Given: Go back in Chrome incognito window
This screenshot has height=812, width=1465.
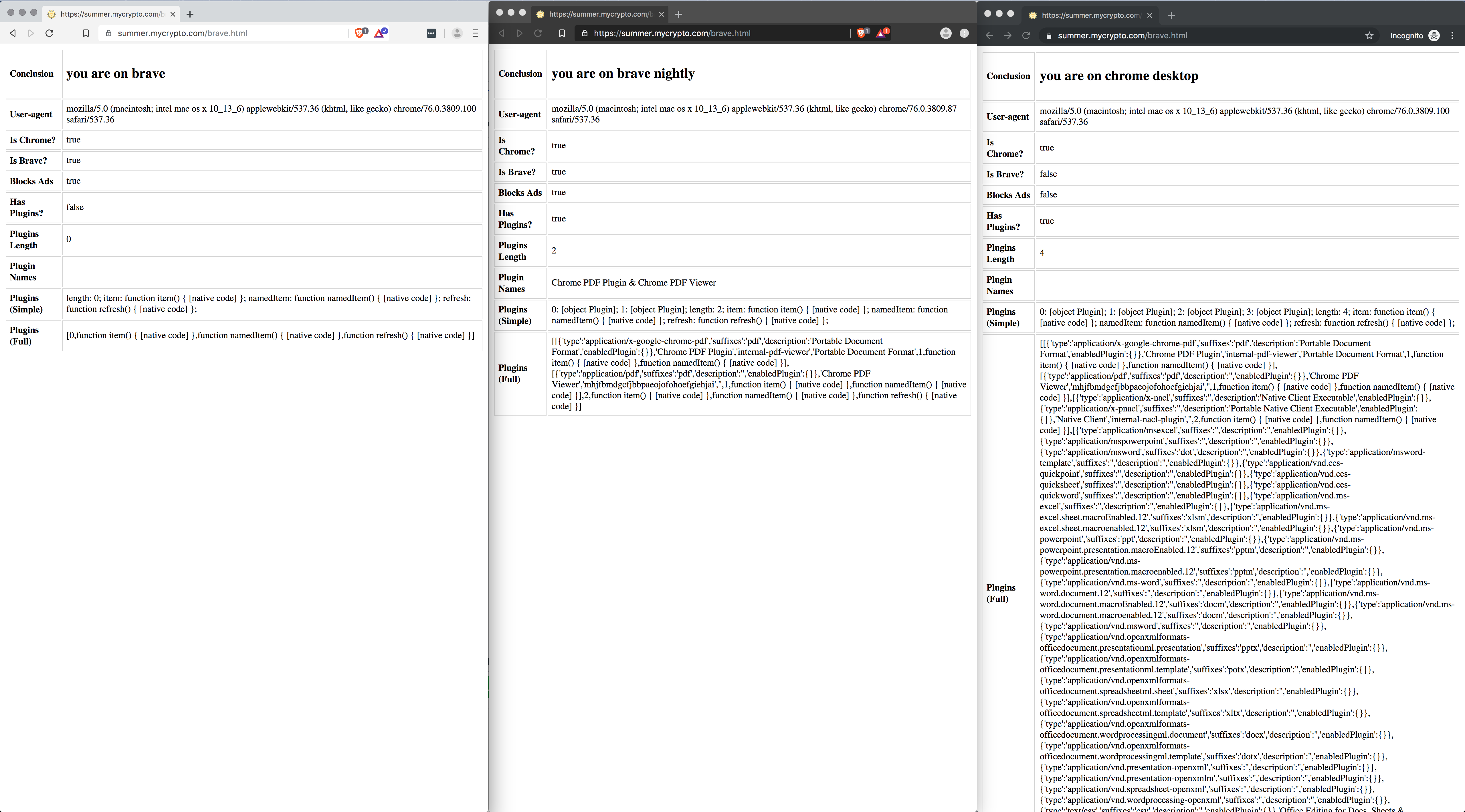Looking at the screenshot, I should [x=989, y=35].
